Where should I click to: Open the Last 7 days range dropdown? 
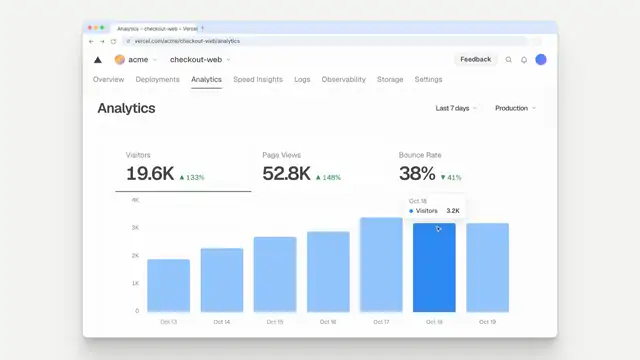coord(456,108)
